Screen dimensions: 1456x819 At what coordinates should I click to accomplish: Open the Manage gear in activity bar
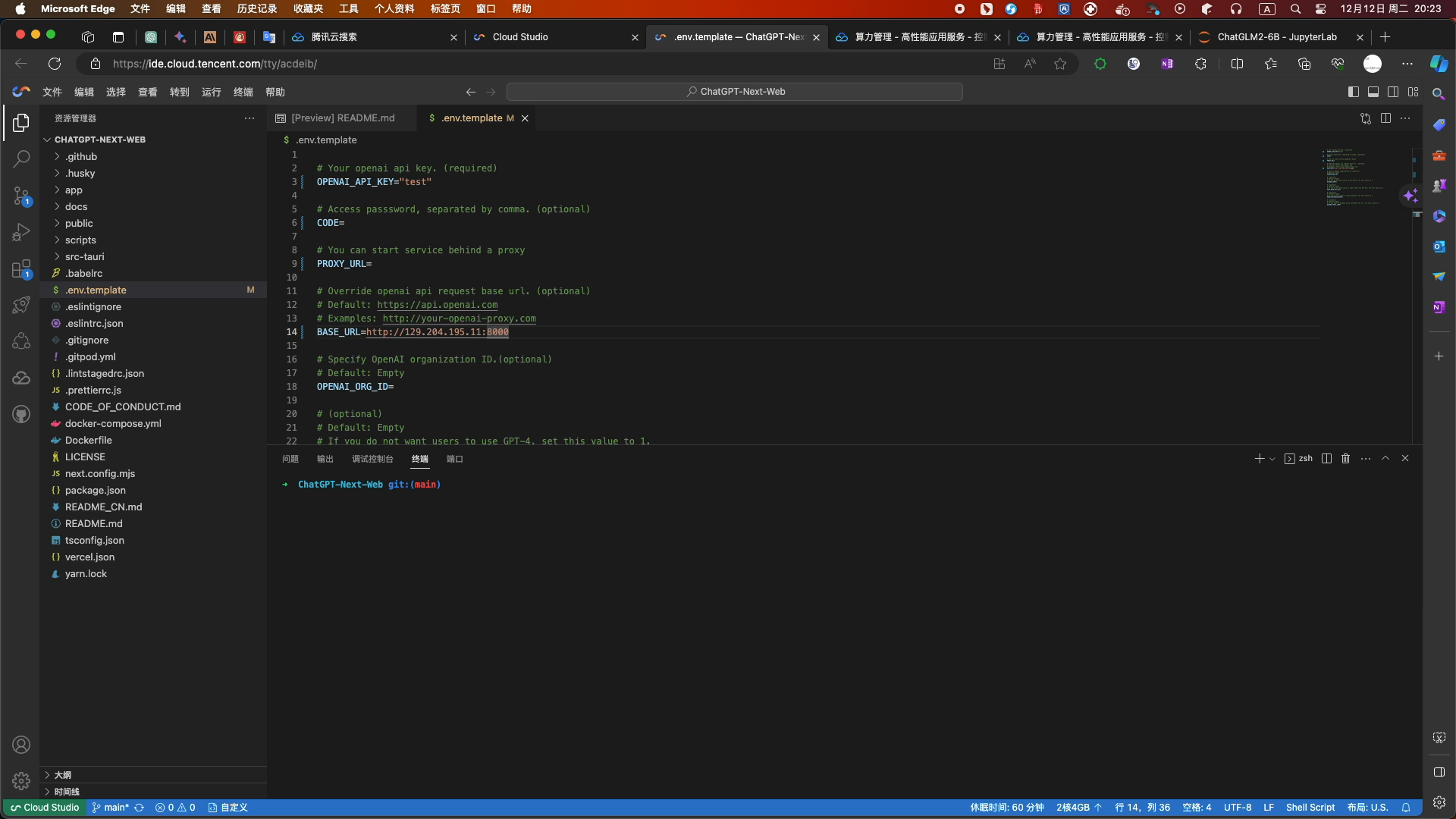click(x=21, y=780)
